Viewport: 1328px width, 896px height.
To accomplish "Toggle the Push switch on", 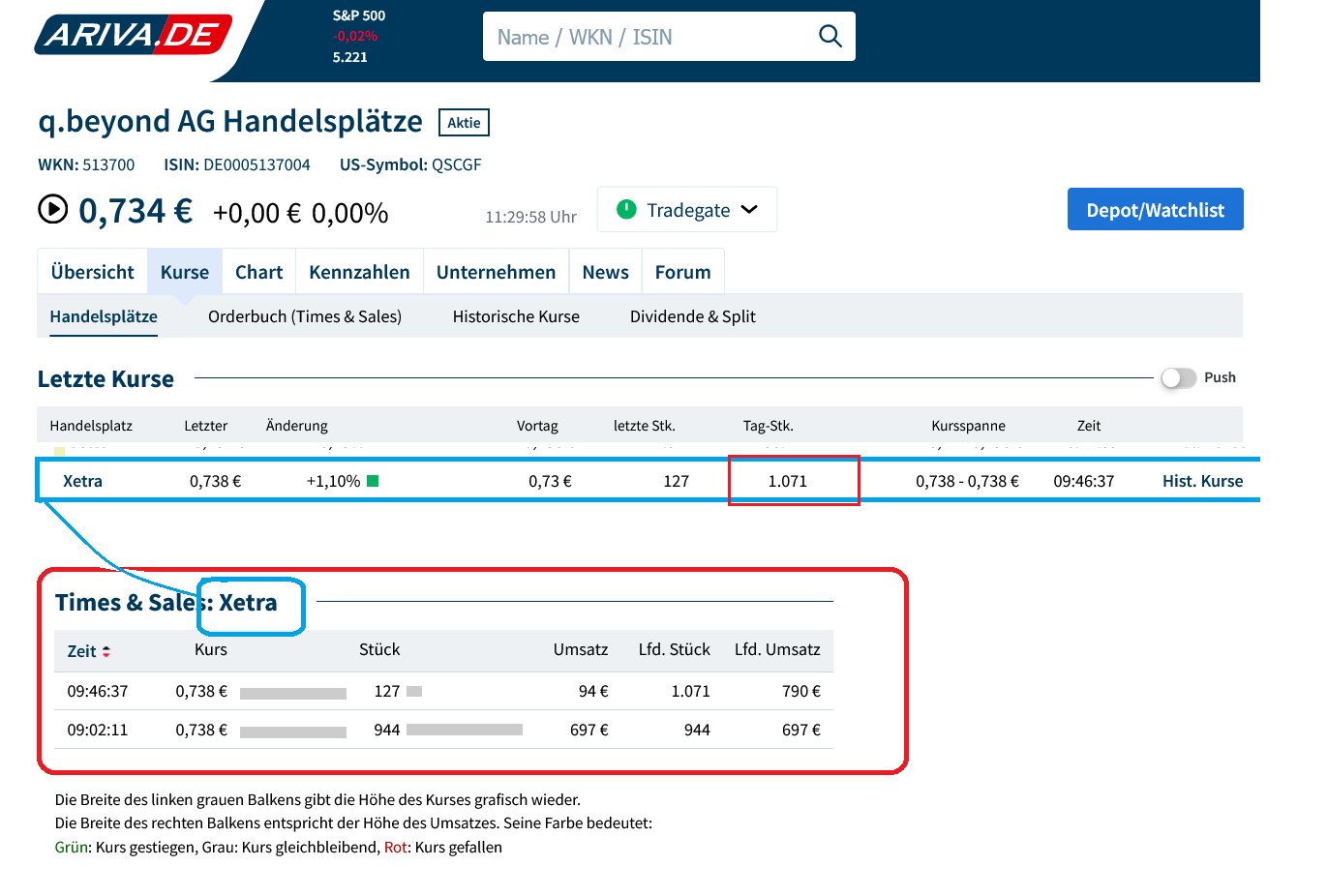I will (1179, 377).
